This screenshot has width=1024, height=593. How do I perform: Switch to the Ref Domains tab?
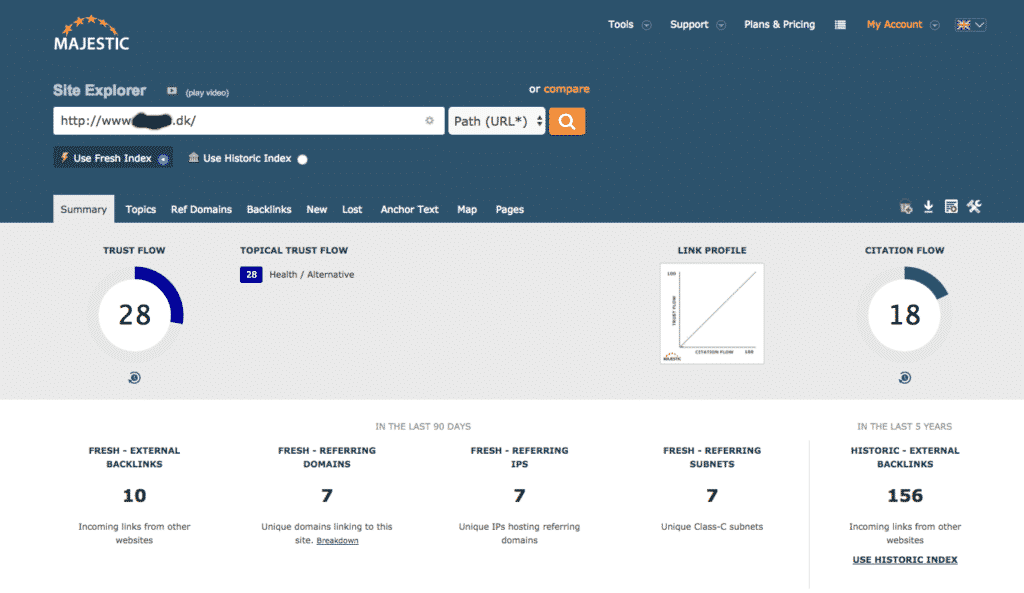[x=201, y=210]
